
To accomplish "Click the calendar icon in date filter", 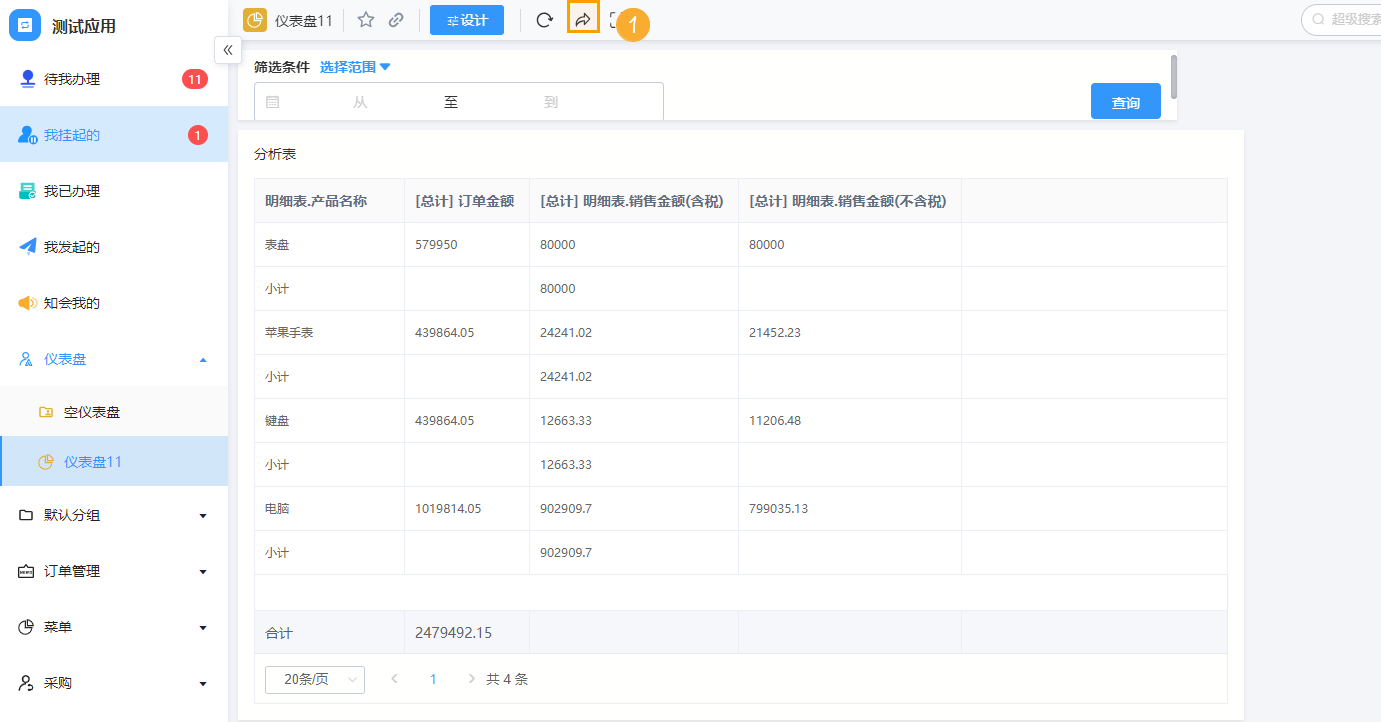I will 272,102.
